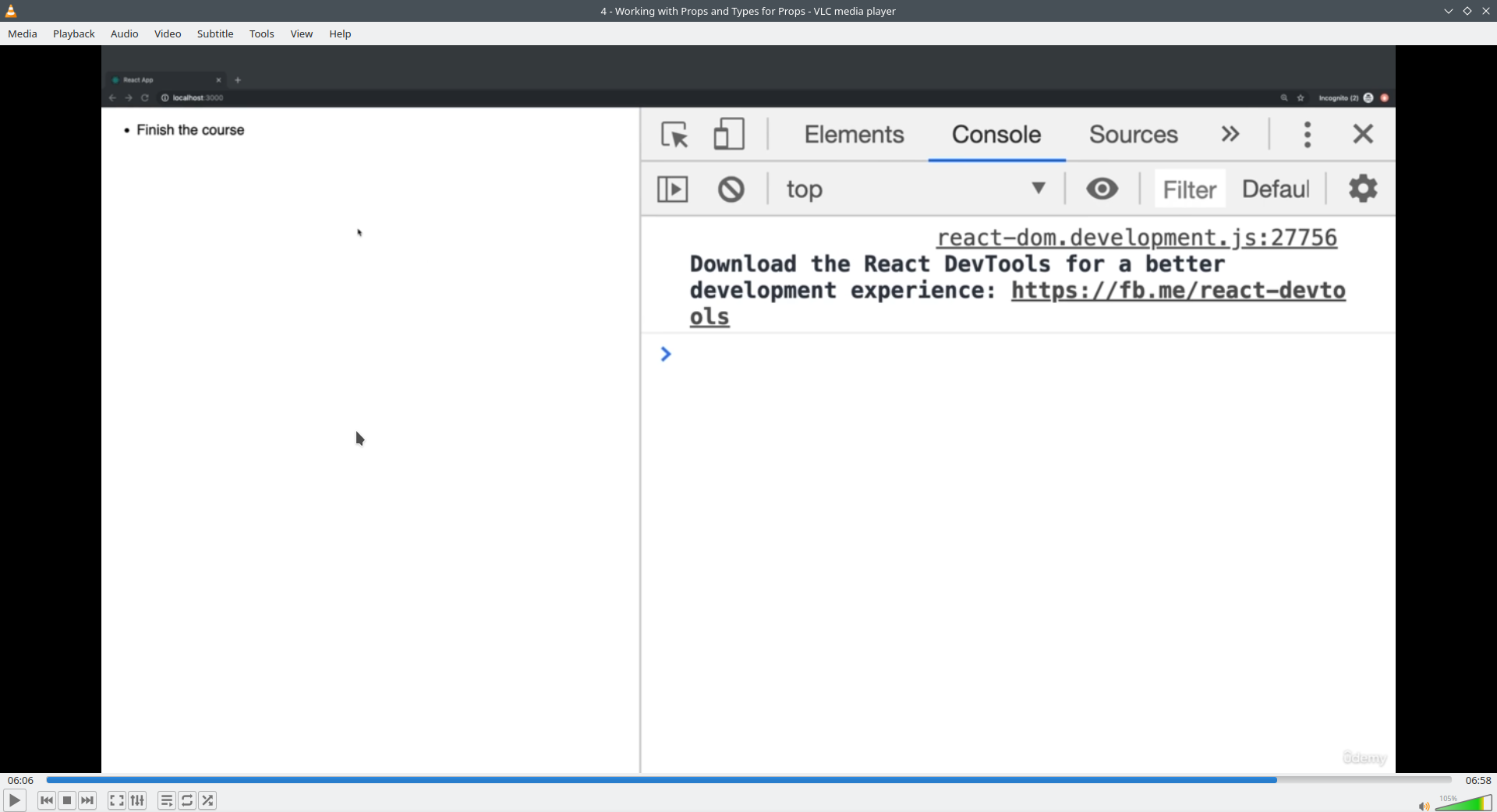Open the fb.me/react-devtools link
The image size is (1497, 812).
(1178, 290)
